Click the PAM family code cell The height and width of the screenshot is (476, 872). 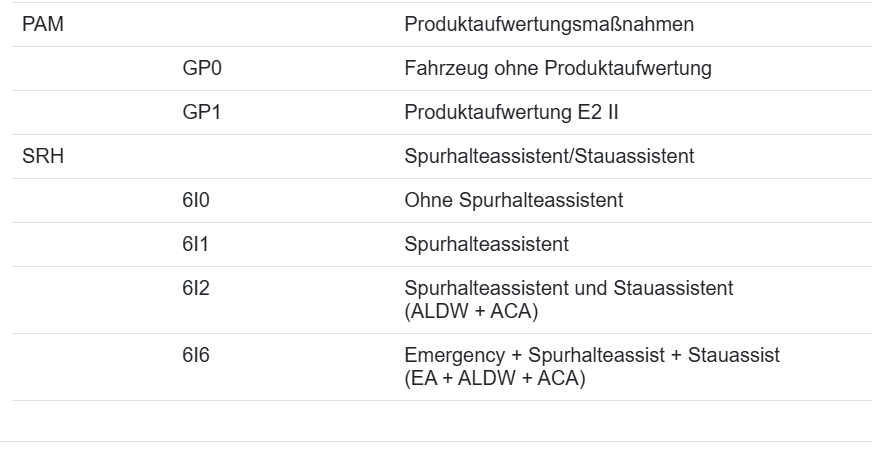[x=37, y=25]
